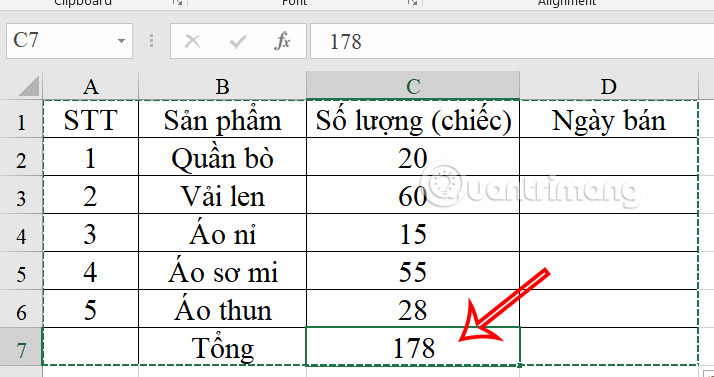
Task: Select row 1 header
Action: [x=21, y=119]
